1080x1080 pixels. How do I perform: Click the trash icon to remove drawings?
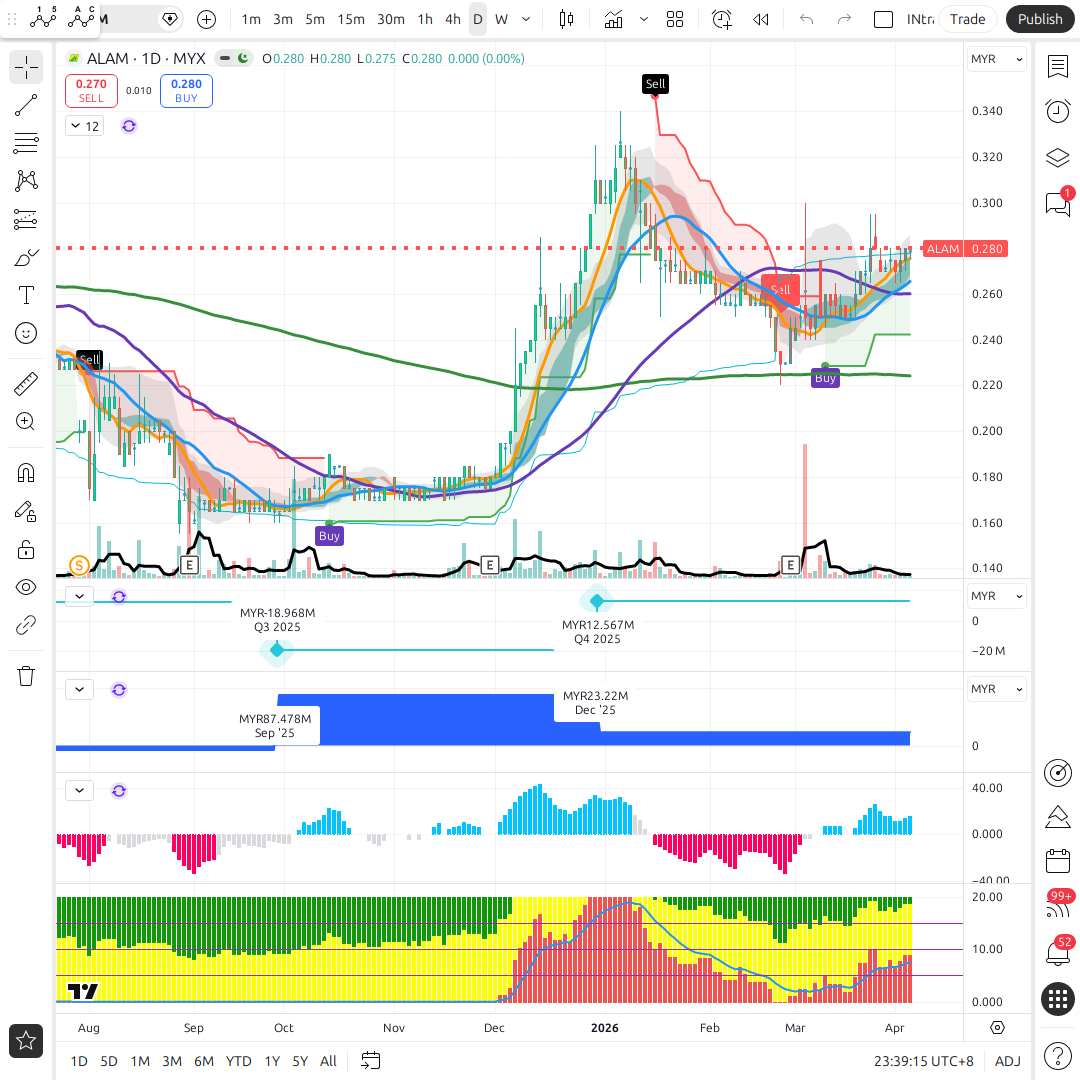26,676
